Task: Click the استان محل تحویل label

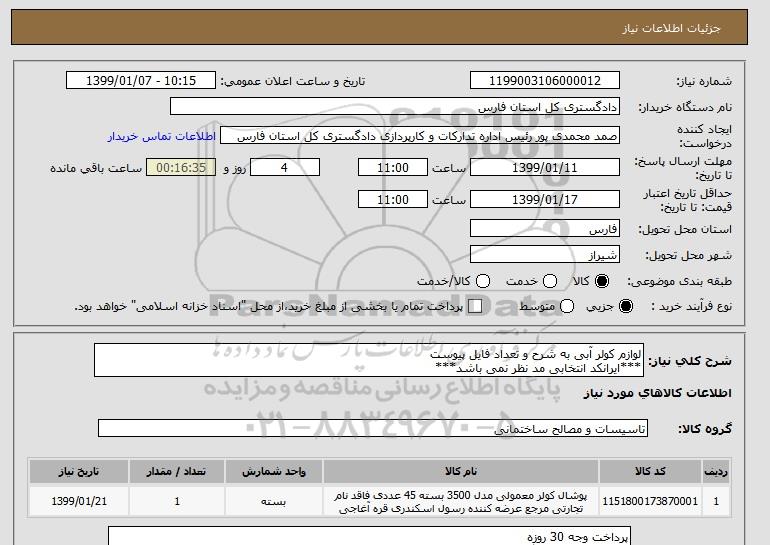Action: click(x=685, y=229)
